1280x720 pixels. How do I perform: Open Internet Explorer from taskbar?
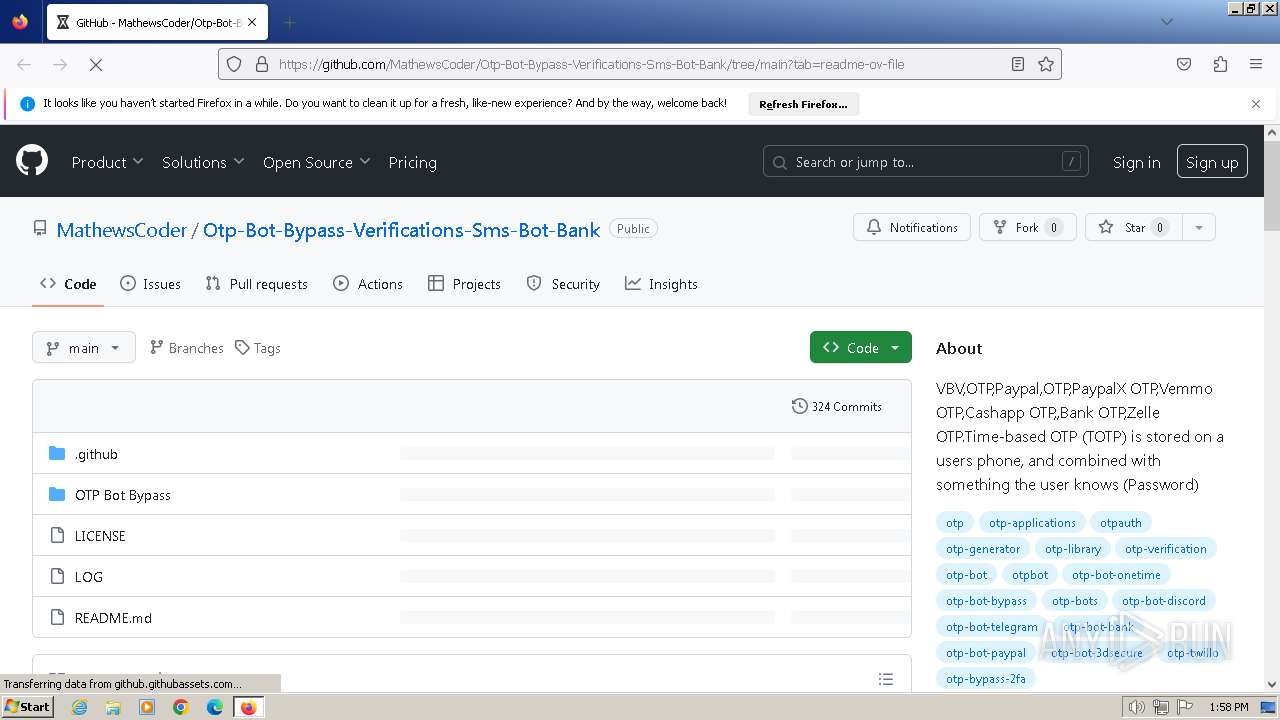(80, 707)
